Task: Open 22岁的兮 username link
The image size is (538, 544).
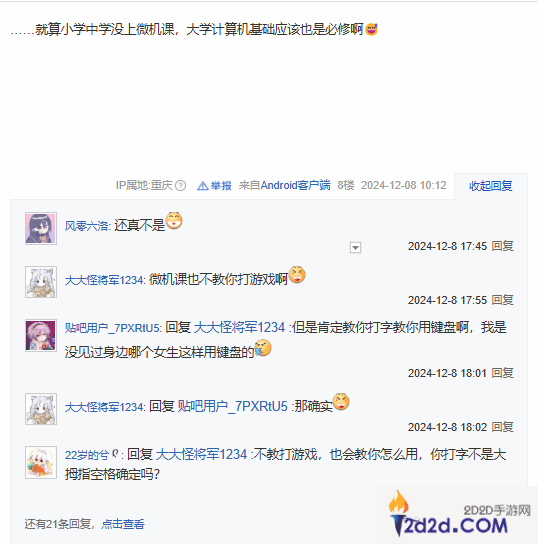Action: 92,454
